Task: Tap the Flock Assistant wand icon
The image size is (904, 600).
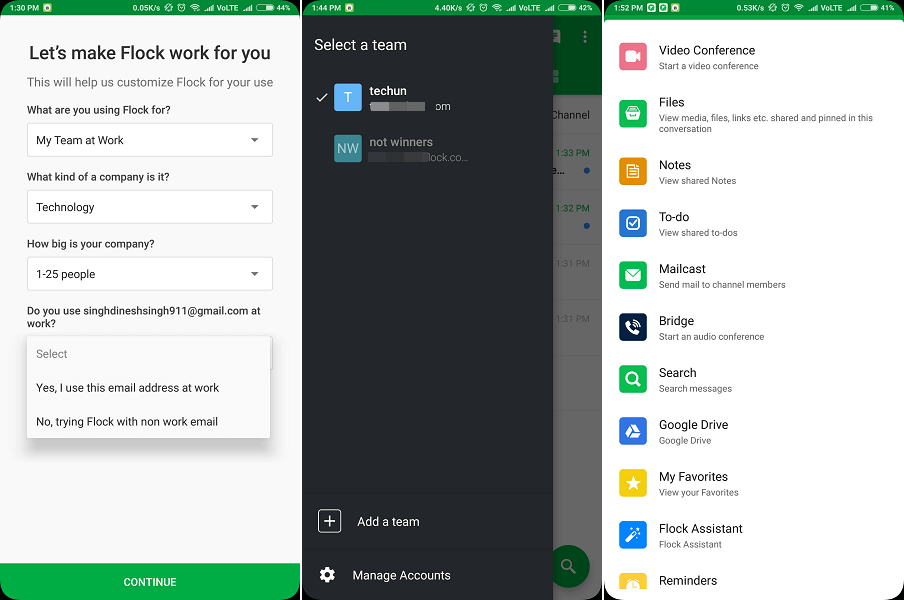Action: tap(632, 534)
